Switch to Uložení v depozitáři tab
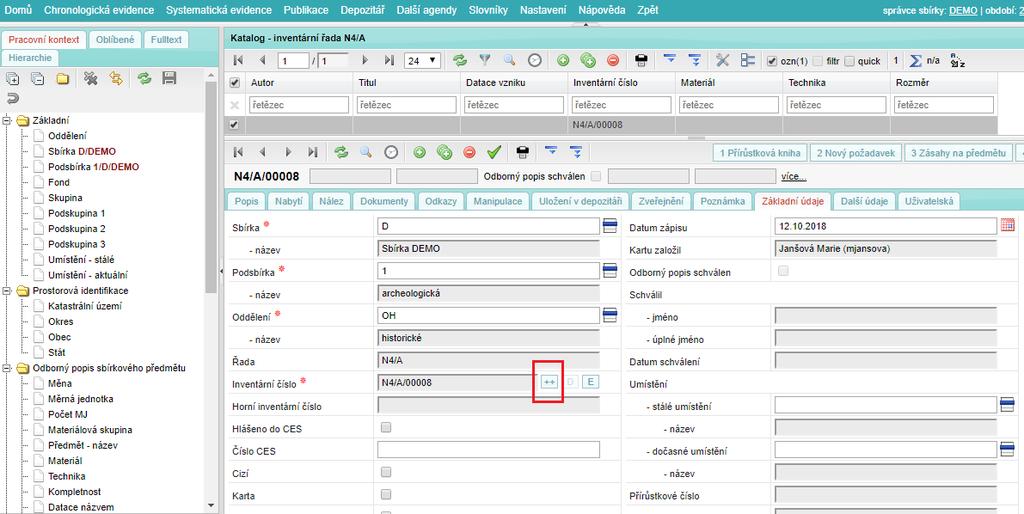 [580, 201]
